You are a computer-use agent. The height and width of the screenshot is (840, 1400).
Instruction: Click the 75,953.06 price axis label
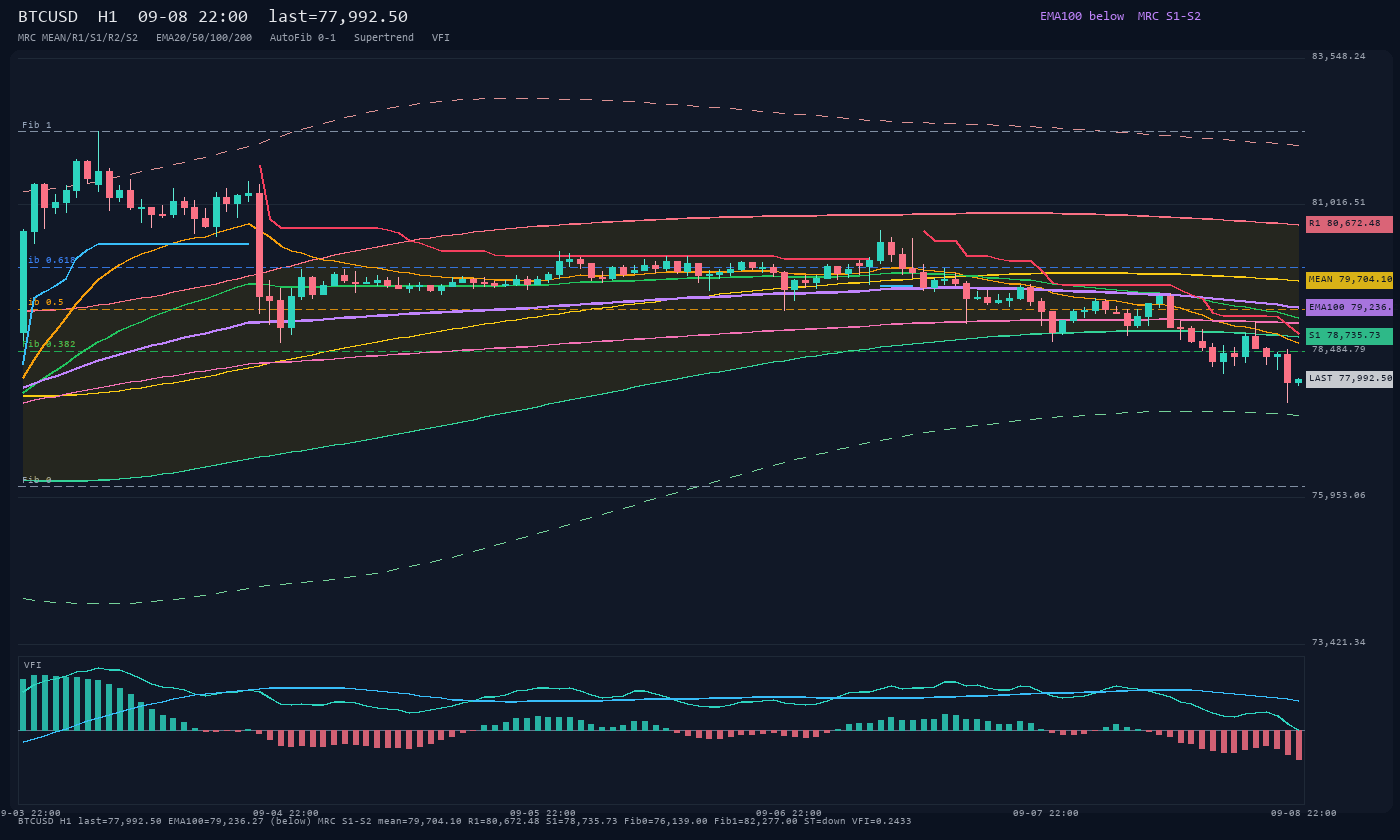(1338, 495)
